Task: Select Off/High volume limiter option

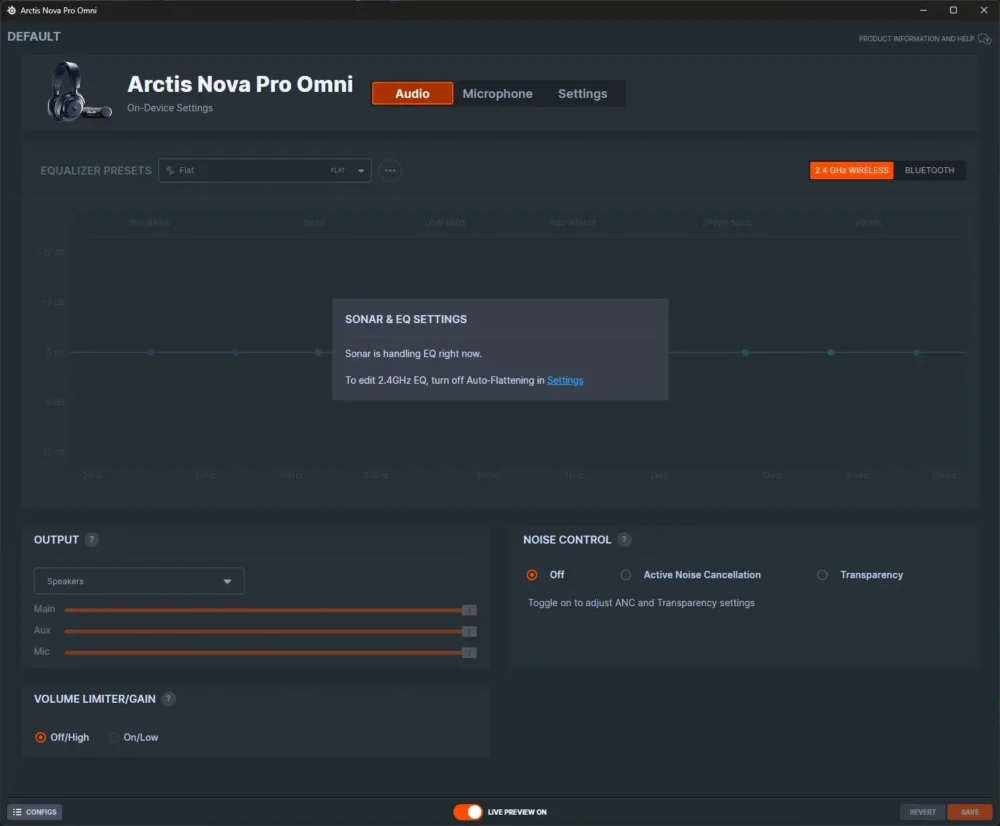Action: [40, 737]
